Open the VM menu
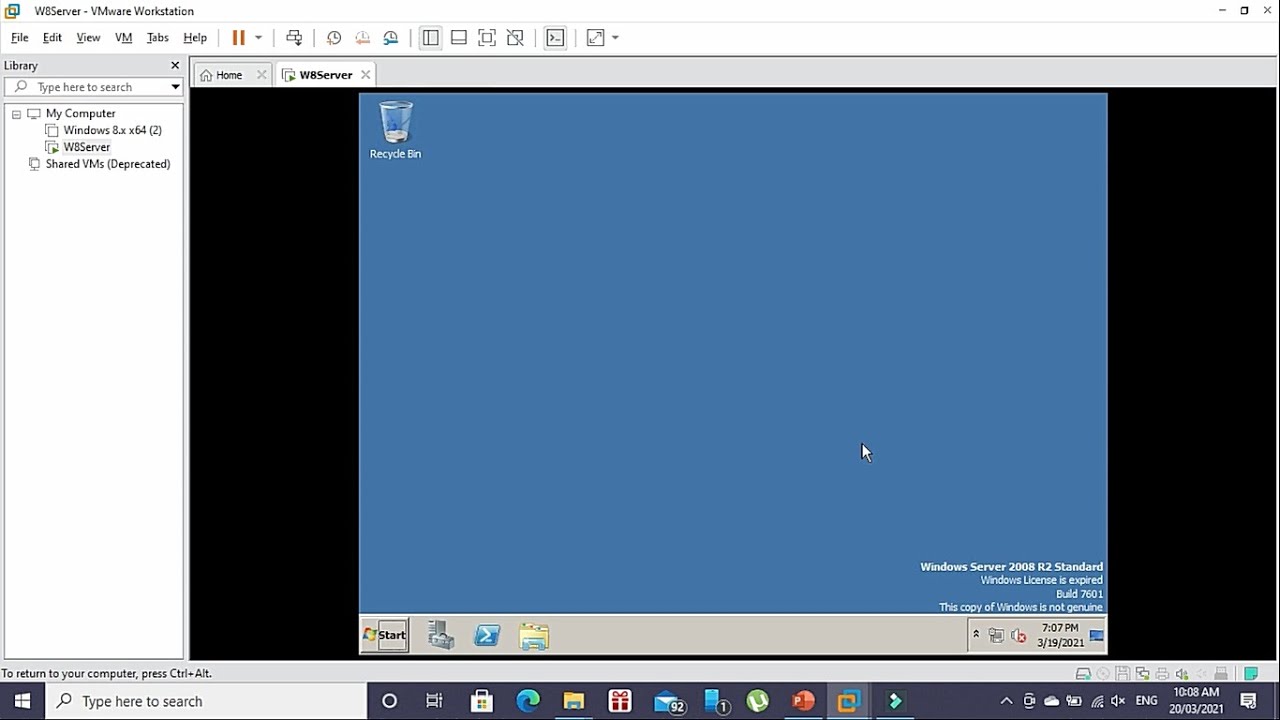The image size is (1280, 720). click(124, 38)
